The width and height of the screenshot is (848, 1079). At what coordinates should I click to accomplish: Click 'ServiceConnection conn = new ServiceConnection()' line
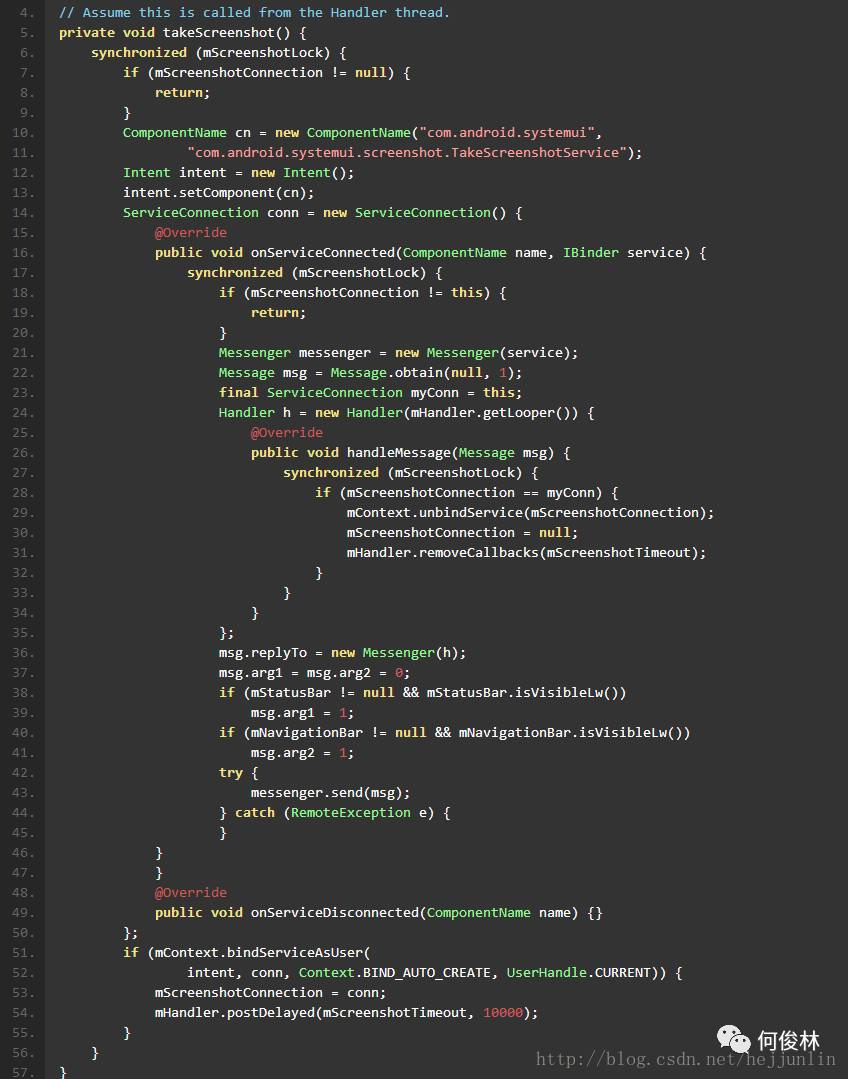322,212
